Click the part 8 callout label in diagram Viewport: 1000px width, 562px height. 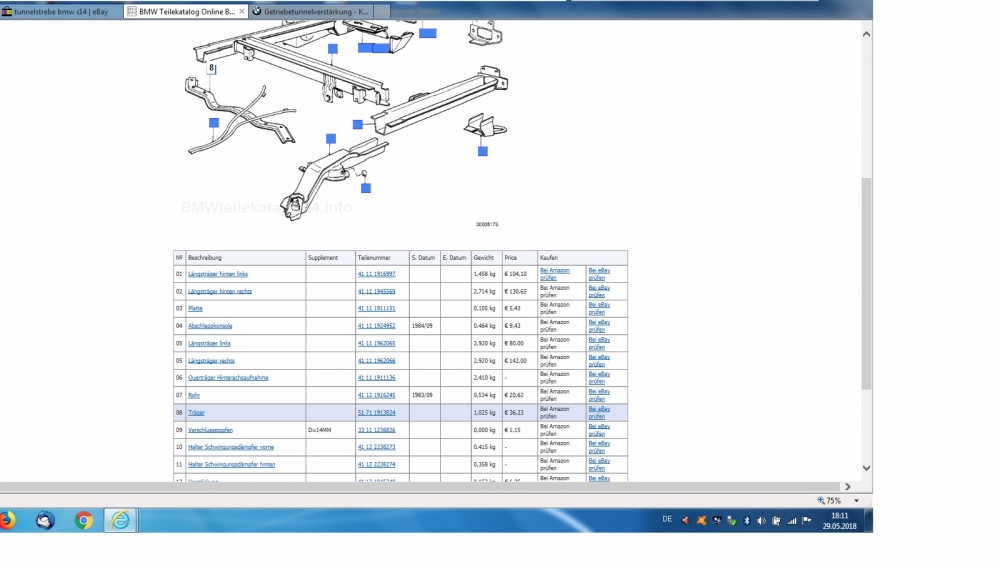coord(211,69)
